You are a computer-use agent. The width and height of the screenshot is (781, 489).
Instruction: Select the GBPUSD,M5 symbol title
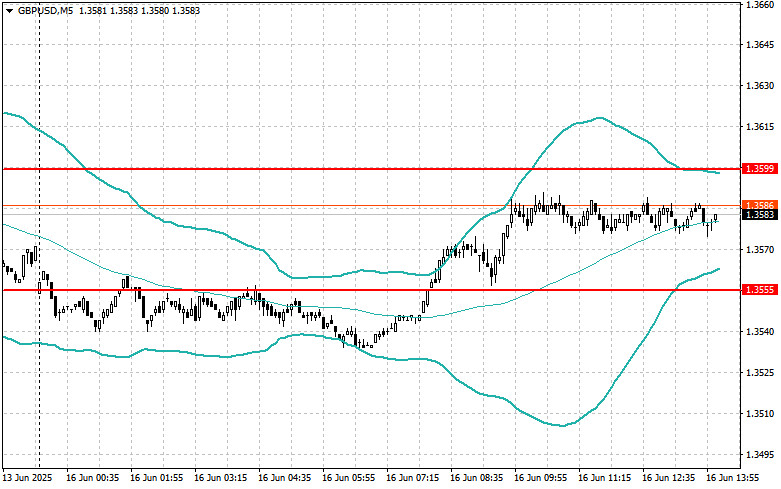[x=45, y=10]
